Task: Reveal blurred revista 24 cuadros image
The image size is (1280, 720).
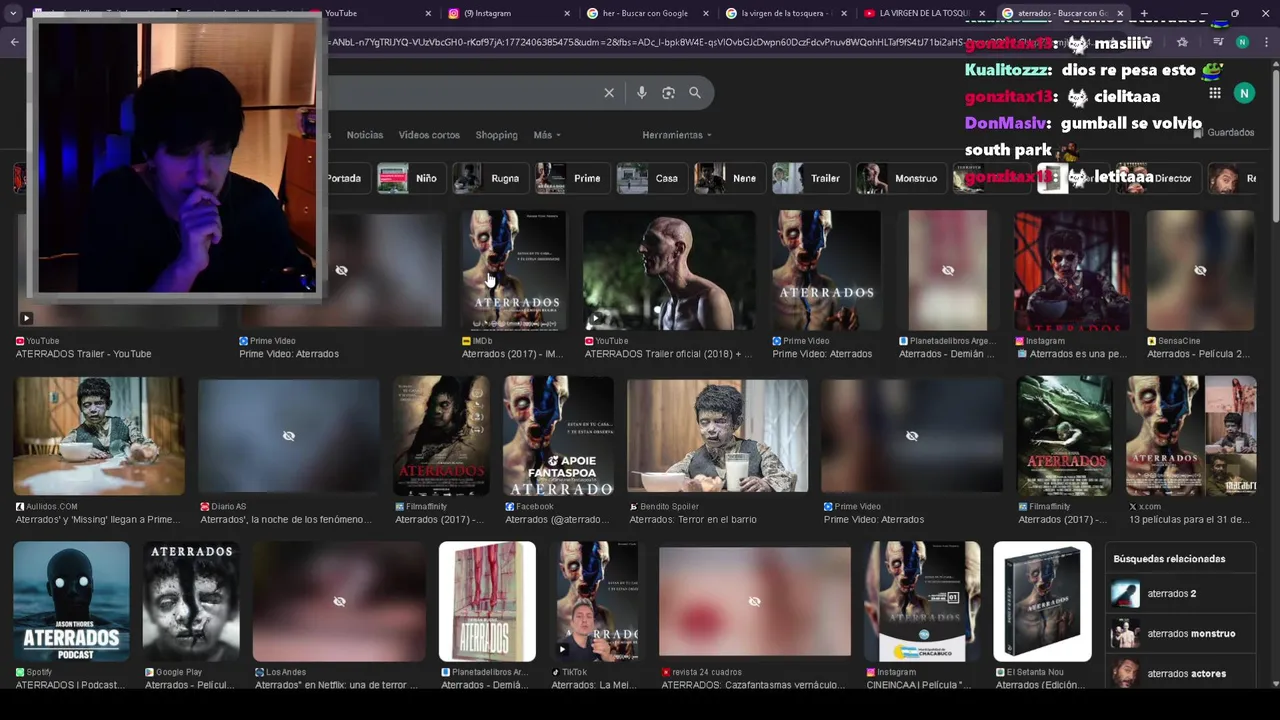Action: (754, 601)
